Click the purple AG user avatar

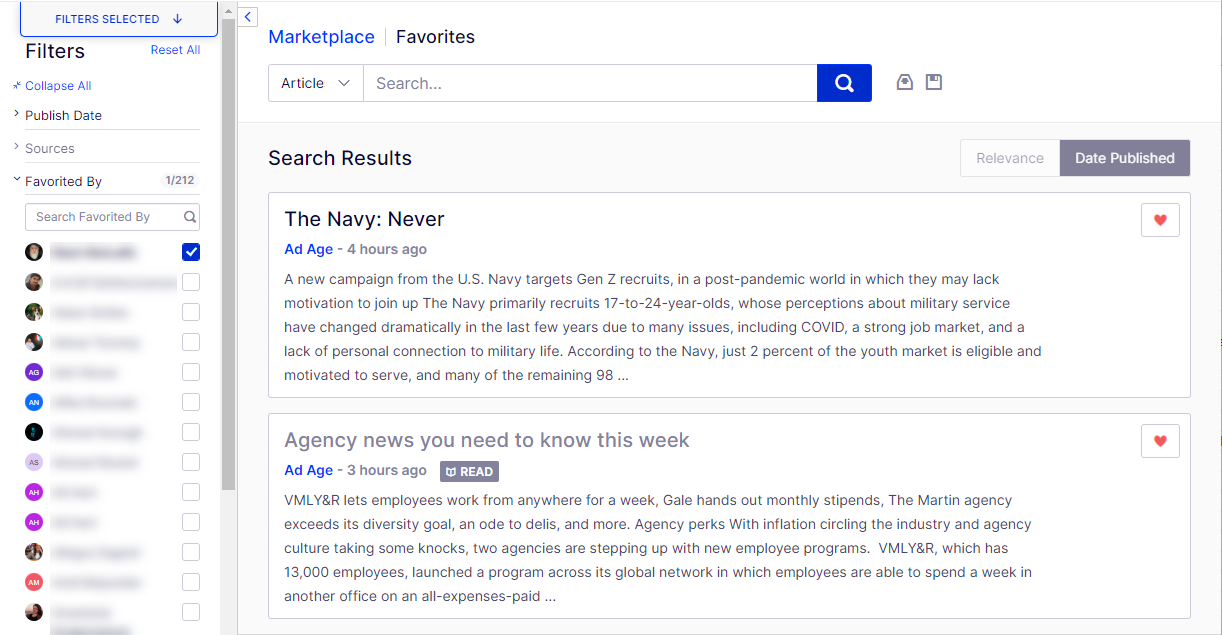click(34, 372)
